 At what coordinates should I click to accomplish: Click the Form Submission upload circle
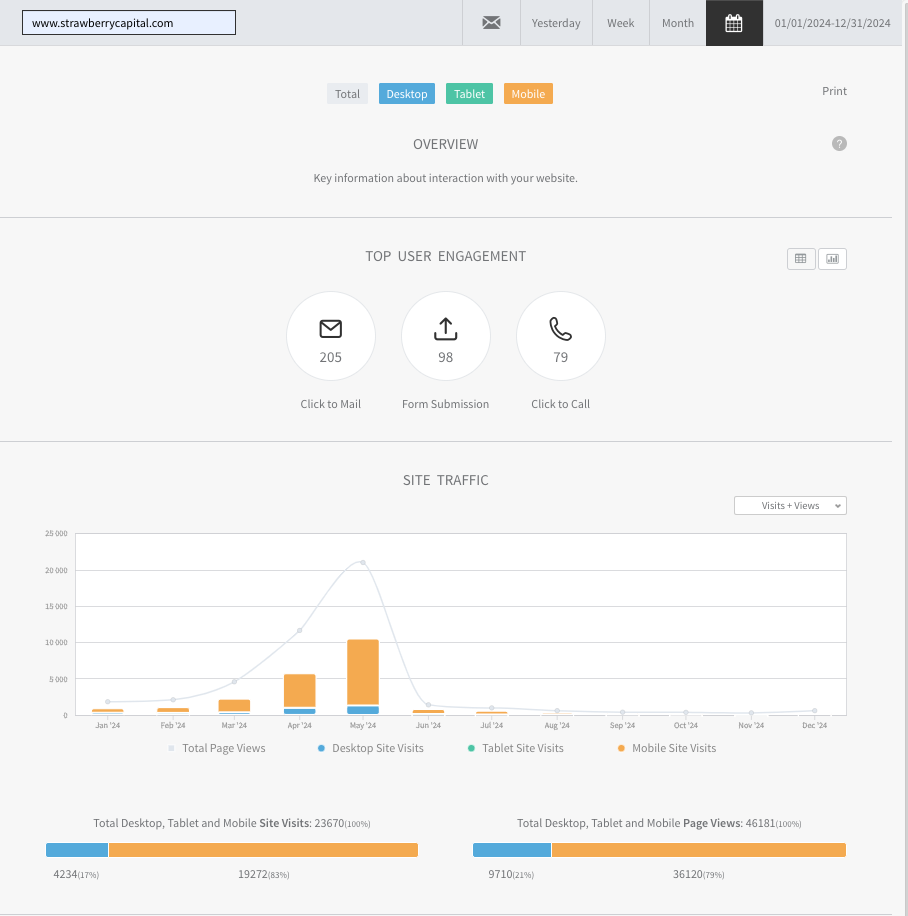(x=446, y=336)
